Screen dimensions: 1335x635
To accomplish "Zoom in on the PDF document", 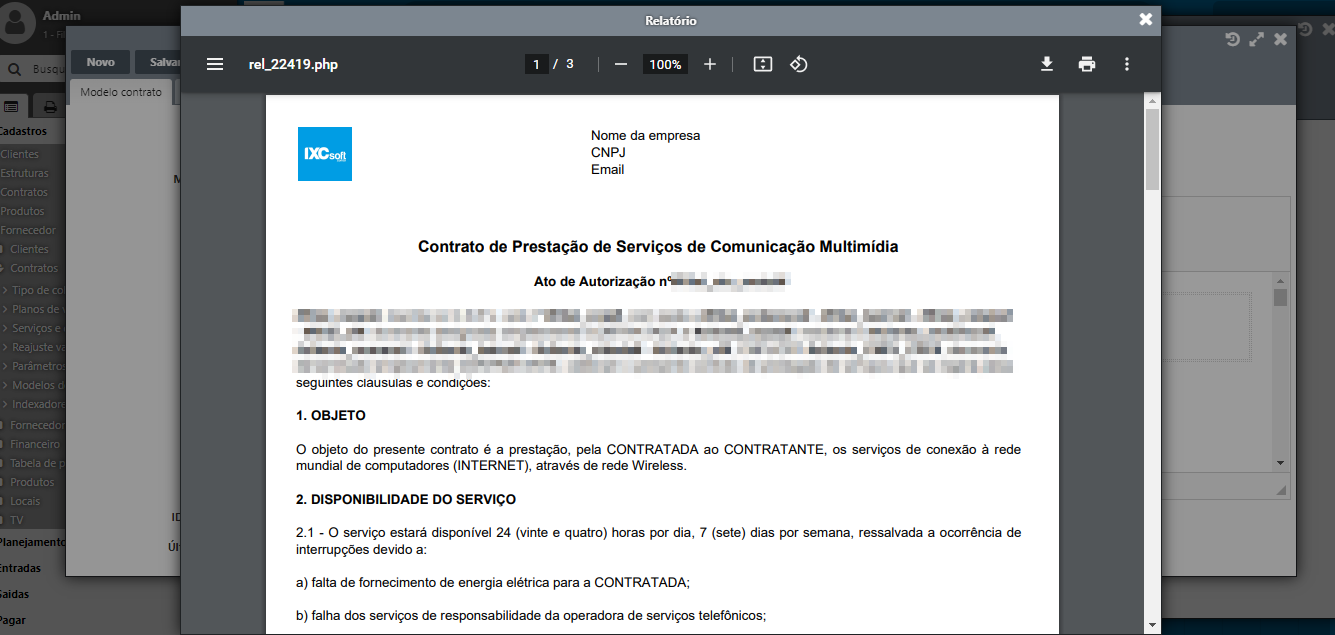I will [710, 64].
